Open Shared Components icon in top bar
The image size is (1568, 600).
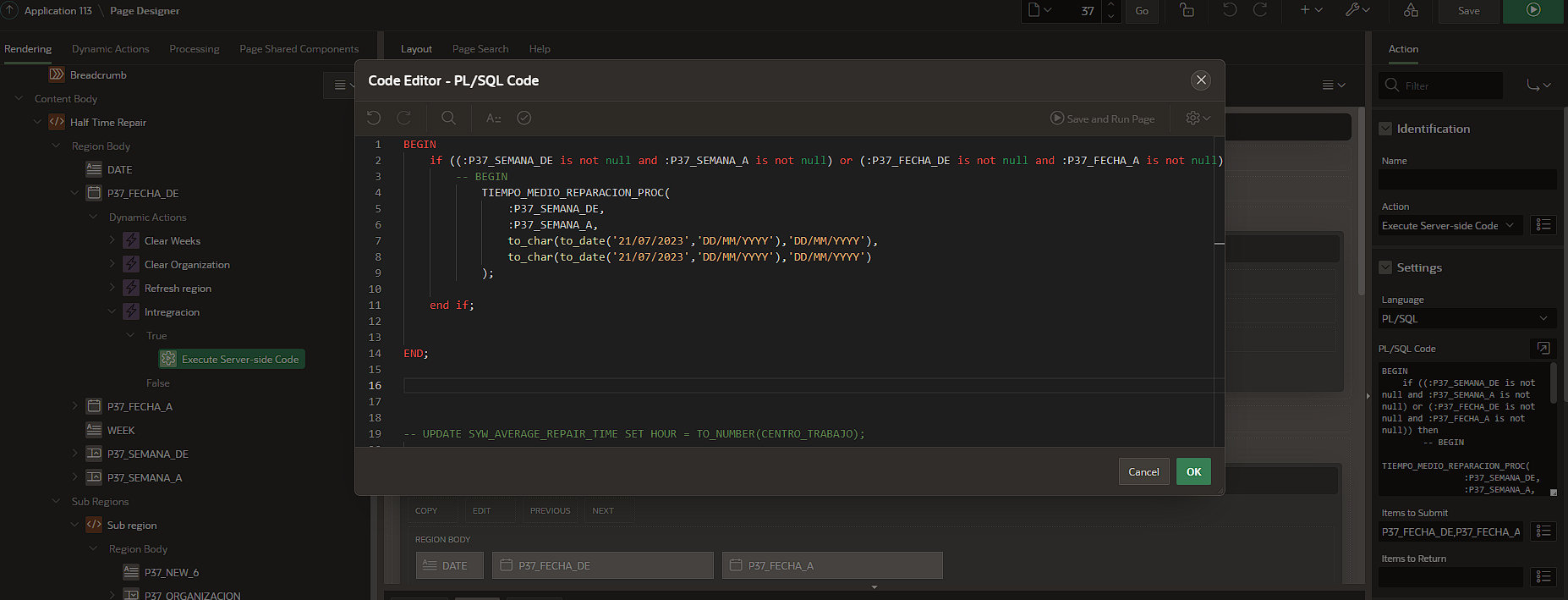tap(1411, 10)
